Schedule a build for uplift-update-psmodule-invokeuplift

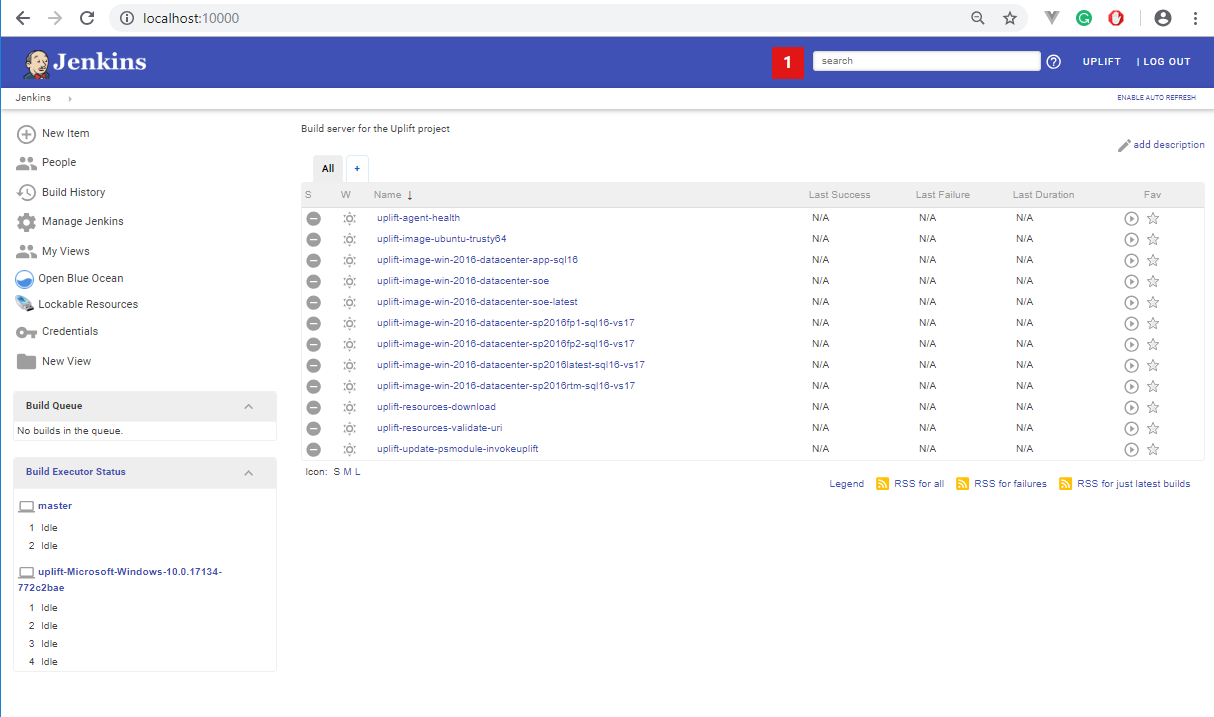click(x=1132, y=449)
